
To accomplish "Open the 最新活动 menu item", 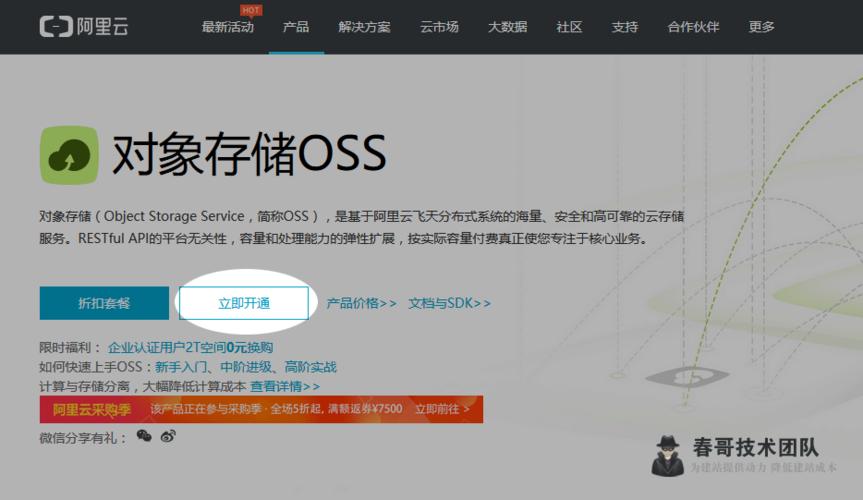I will [228, 27].
